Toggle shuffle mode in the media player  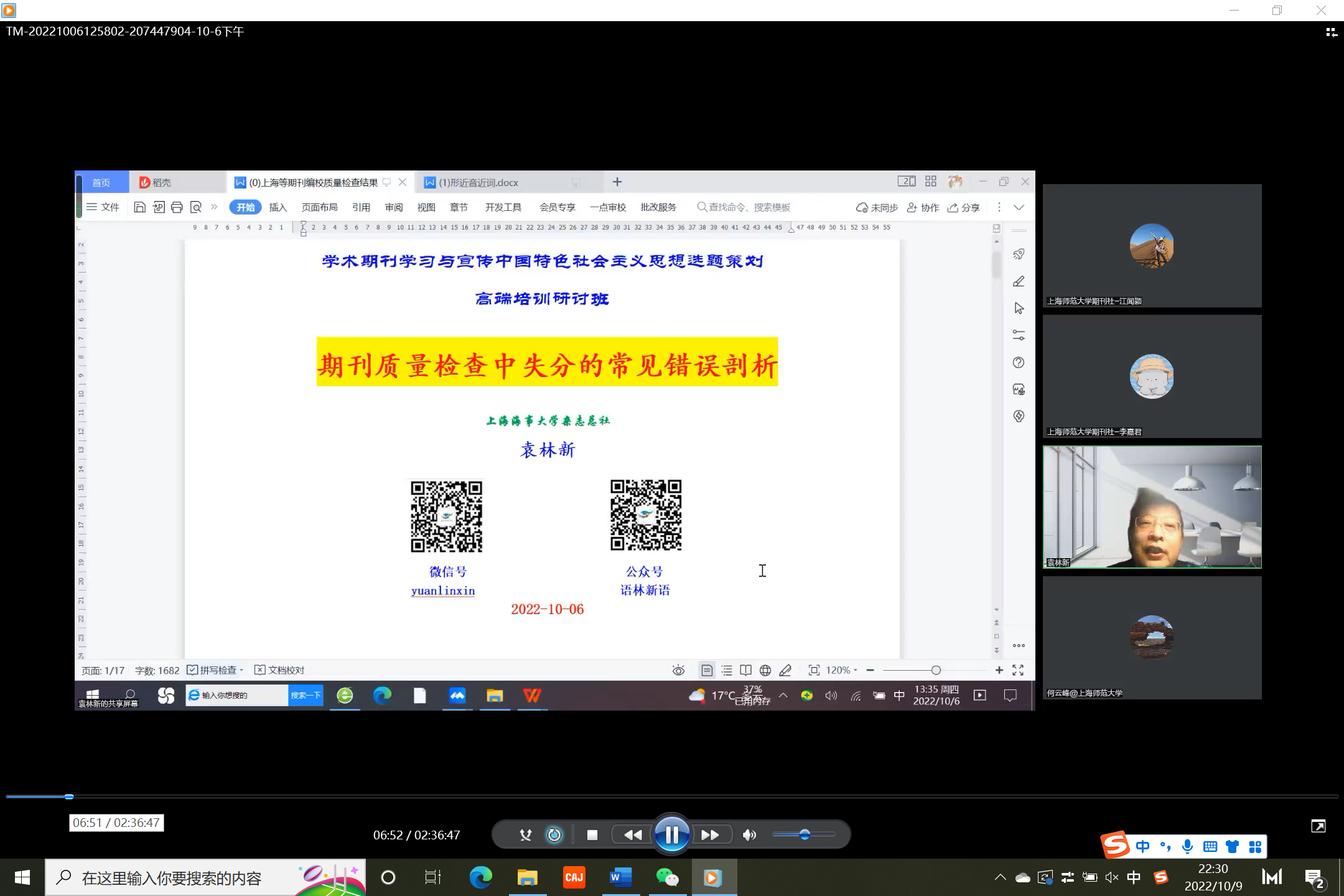(x=526, y=835)
